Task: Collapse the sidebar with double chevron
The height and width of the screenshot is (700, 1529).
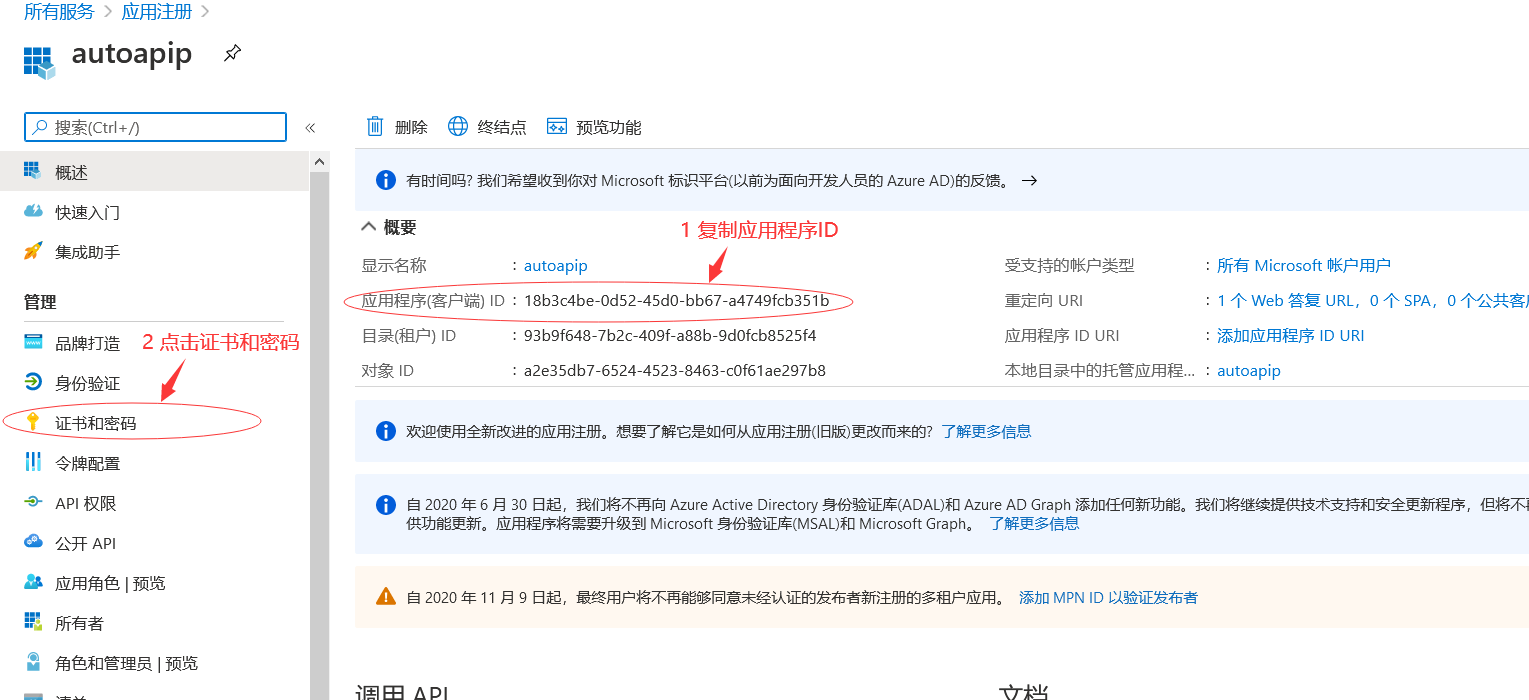Action: click(x=310, y=128)
